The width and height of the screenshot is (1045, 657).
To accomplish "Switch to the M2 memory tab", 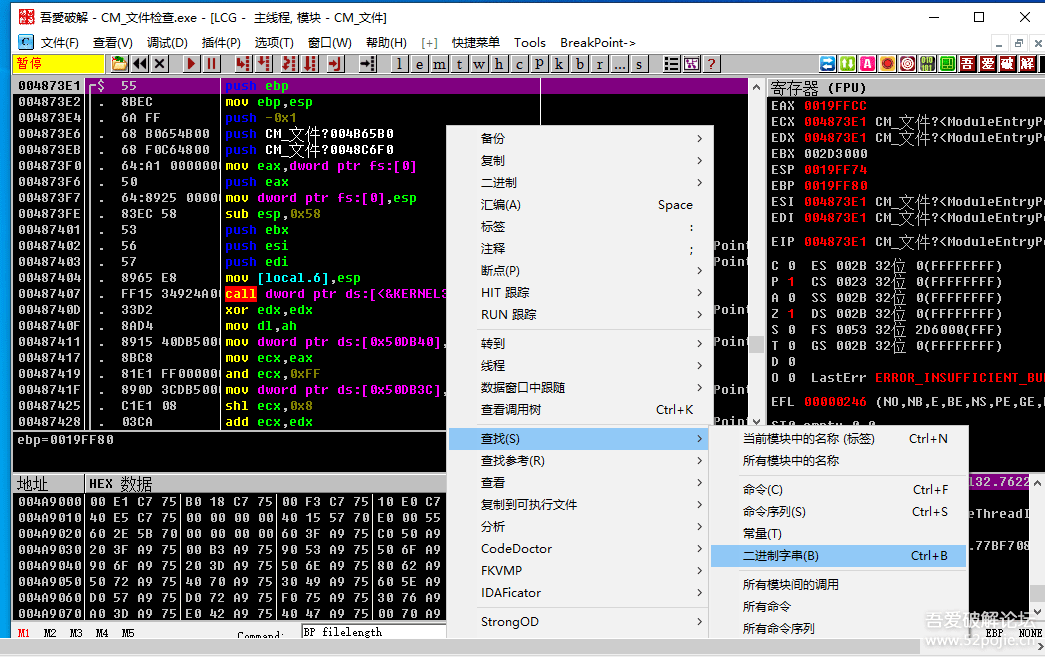I will (49, 633).
